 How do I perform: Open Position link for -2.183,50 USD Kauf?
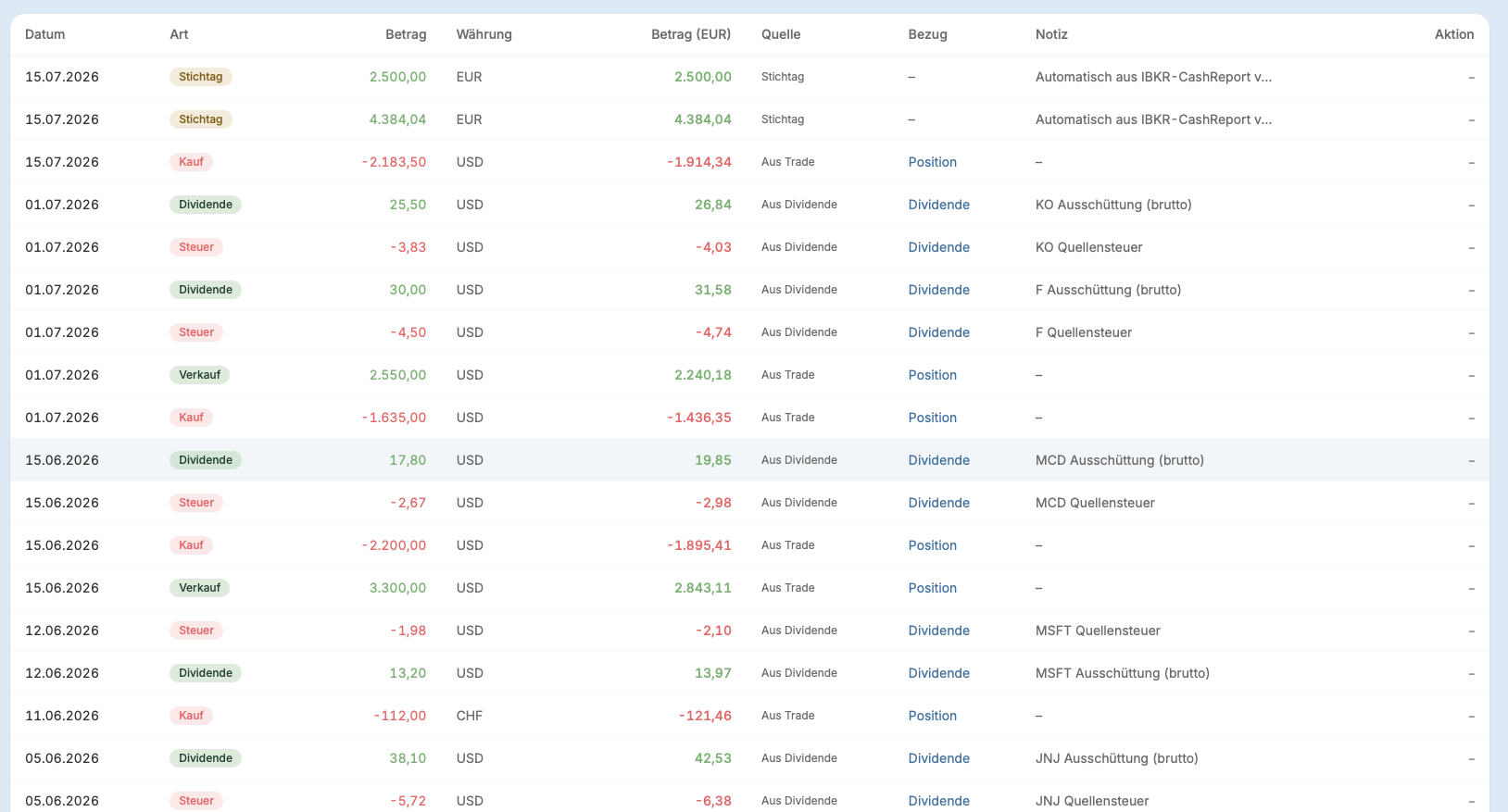pos(932,162)
